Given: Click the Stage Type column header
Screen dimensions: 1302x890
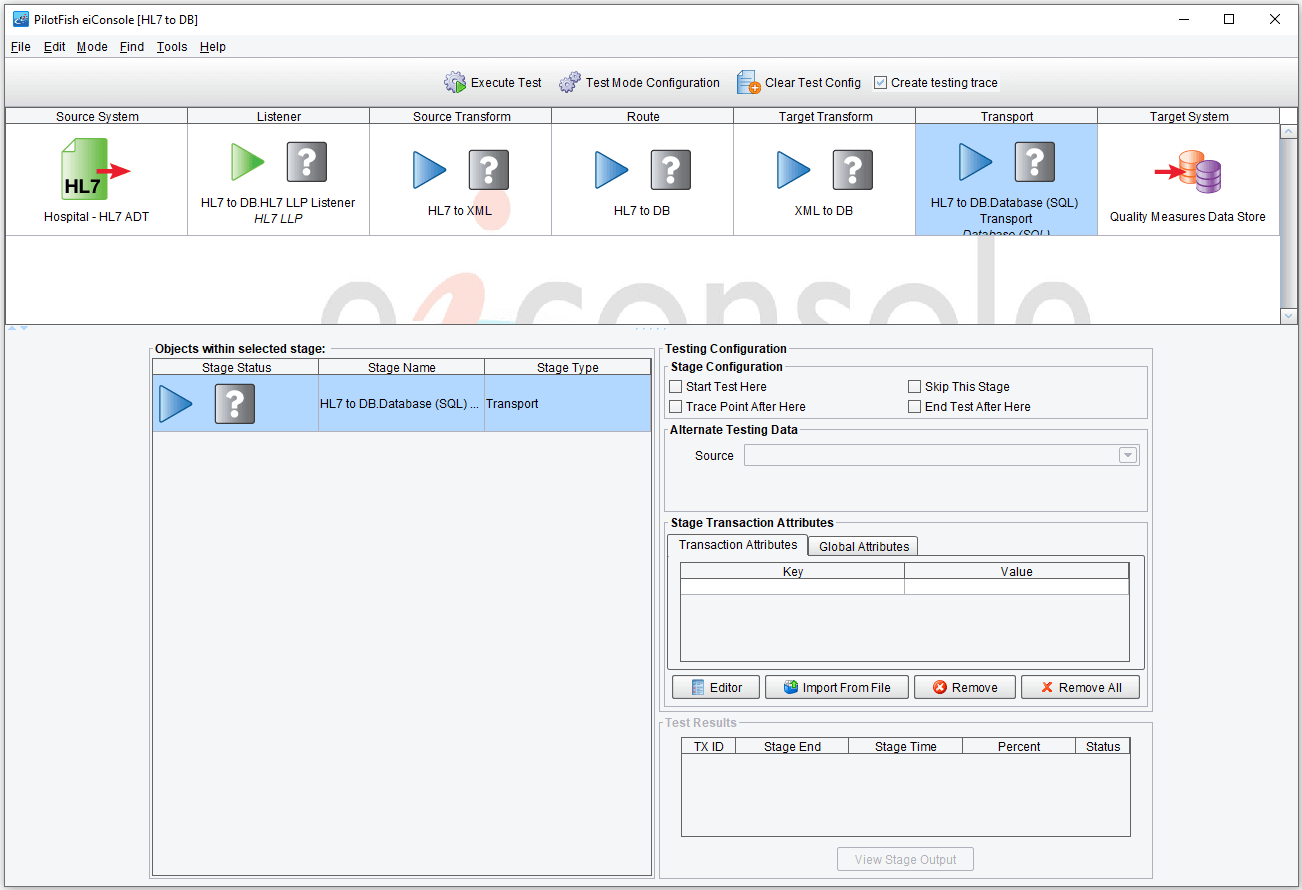Looking at the screenshot, I should [x=568, y=367].
